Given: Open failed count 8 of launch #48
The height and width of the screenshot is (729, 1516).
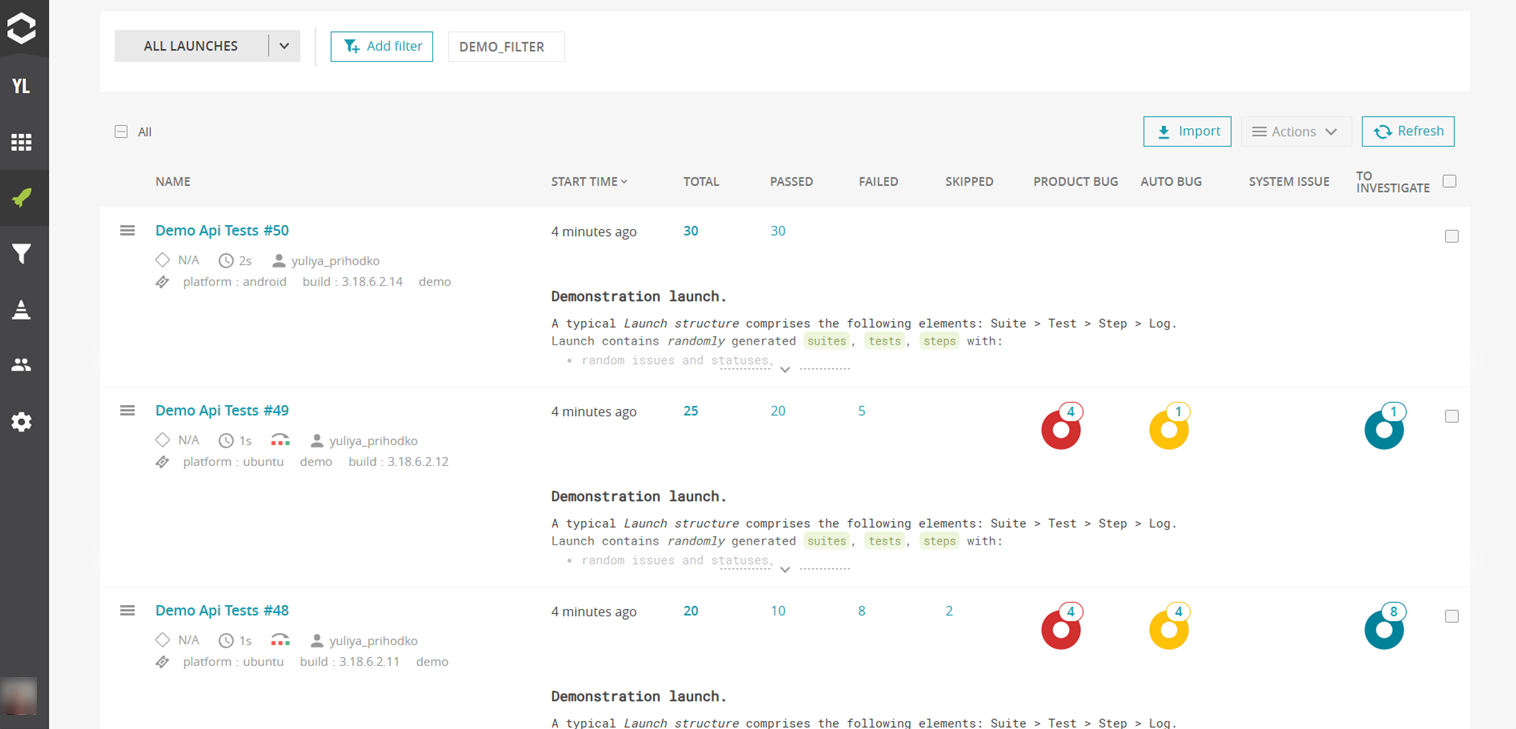Looking at the screenshot, I should pos(862,611).
